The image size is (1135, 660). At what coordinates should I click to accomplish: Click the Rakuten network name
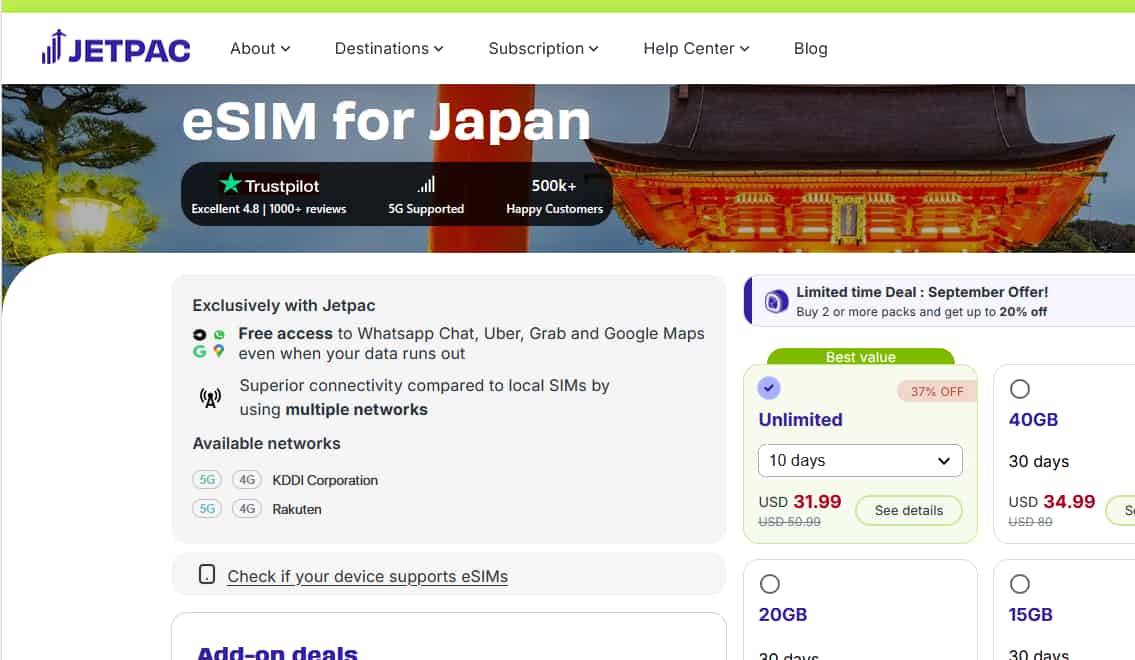point(297,509)
